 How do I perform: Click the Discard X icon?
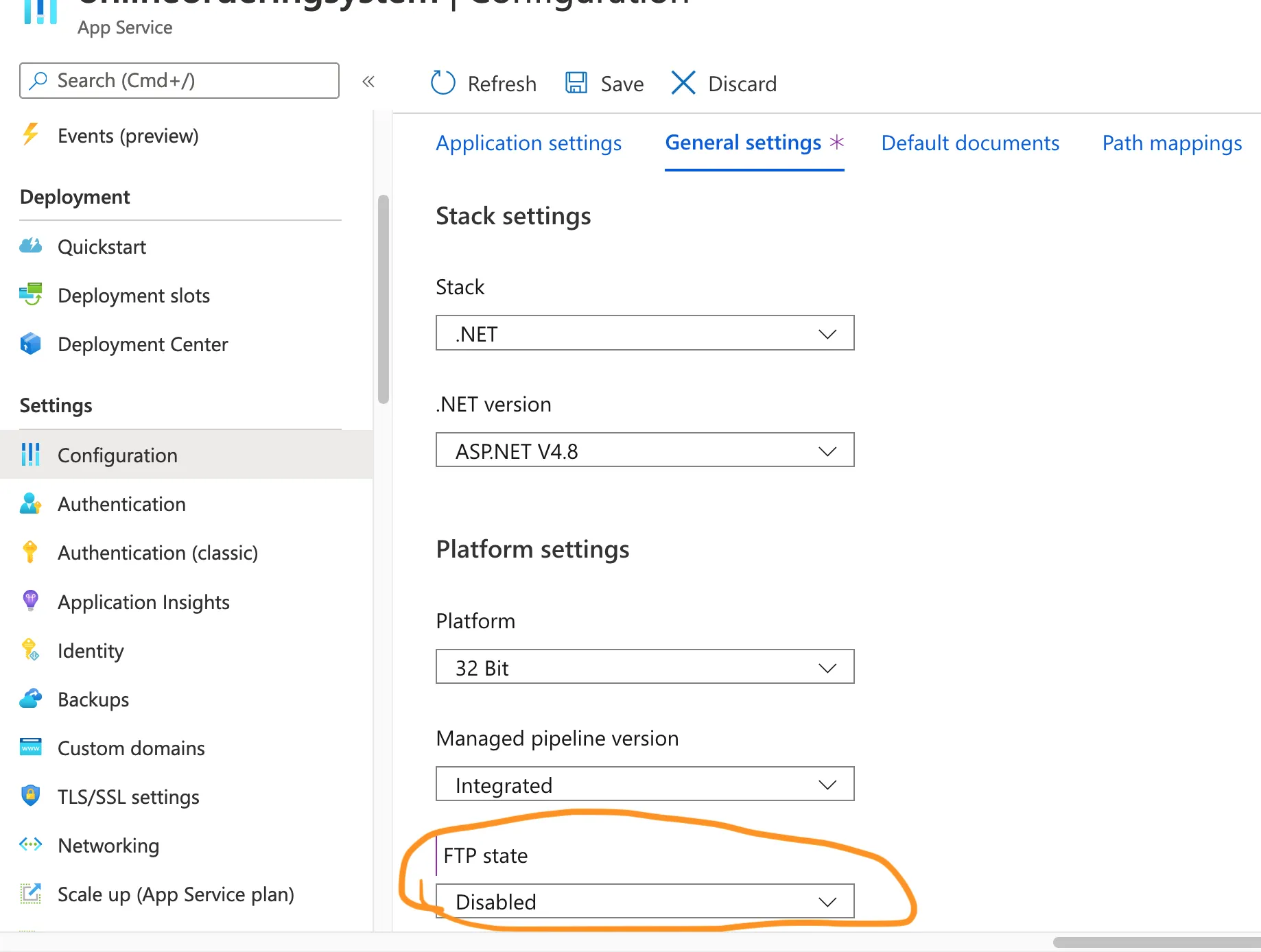(x=683, y=83)
